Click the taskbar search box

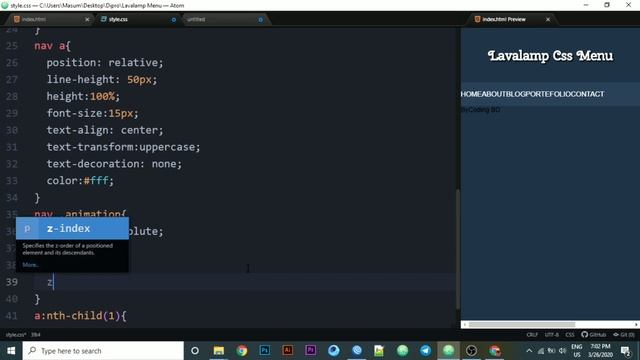[x=103, y=351]
